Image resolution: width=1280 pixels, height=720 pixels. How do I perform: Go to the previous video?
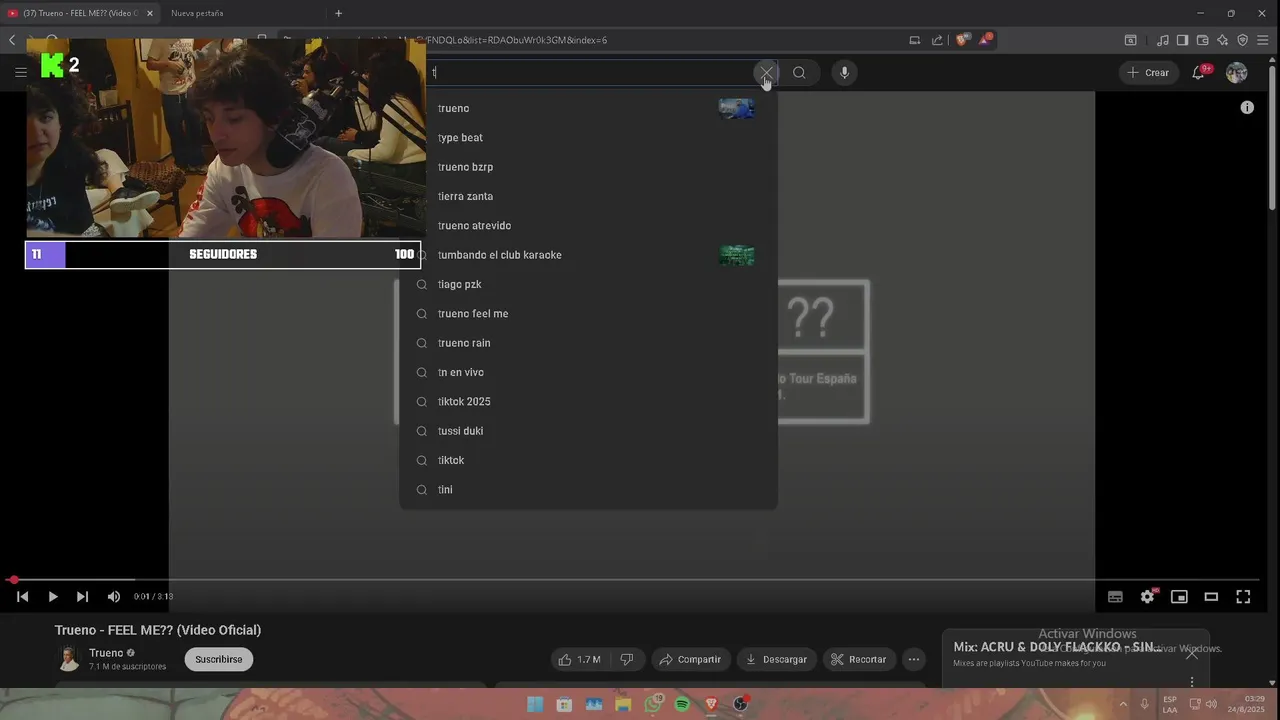point(22,597)
